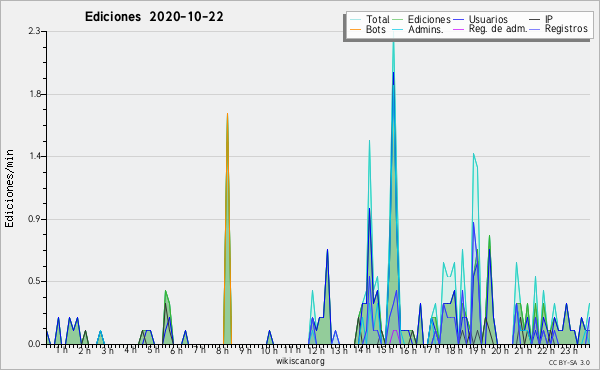Click the Reg. de adm. legend entry
The width and height of the screenshot is (600, 370).
coord(491,29)
